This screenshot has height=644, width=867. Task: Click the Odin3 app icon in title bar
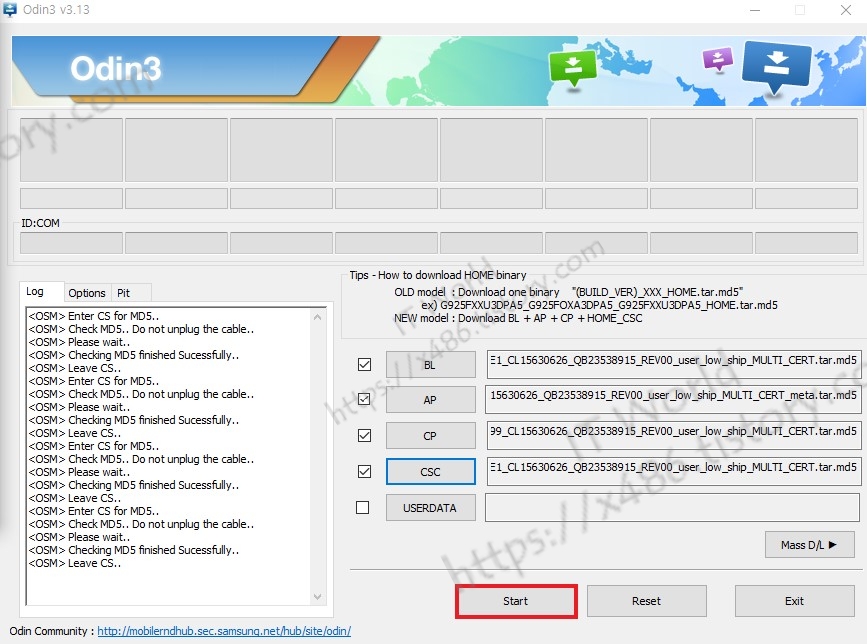point(10,9)
